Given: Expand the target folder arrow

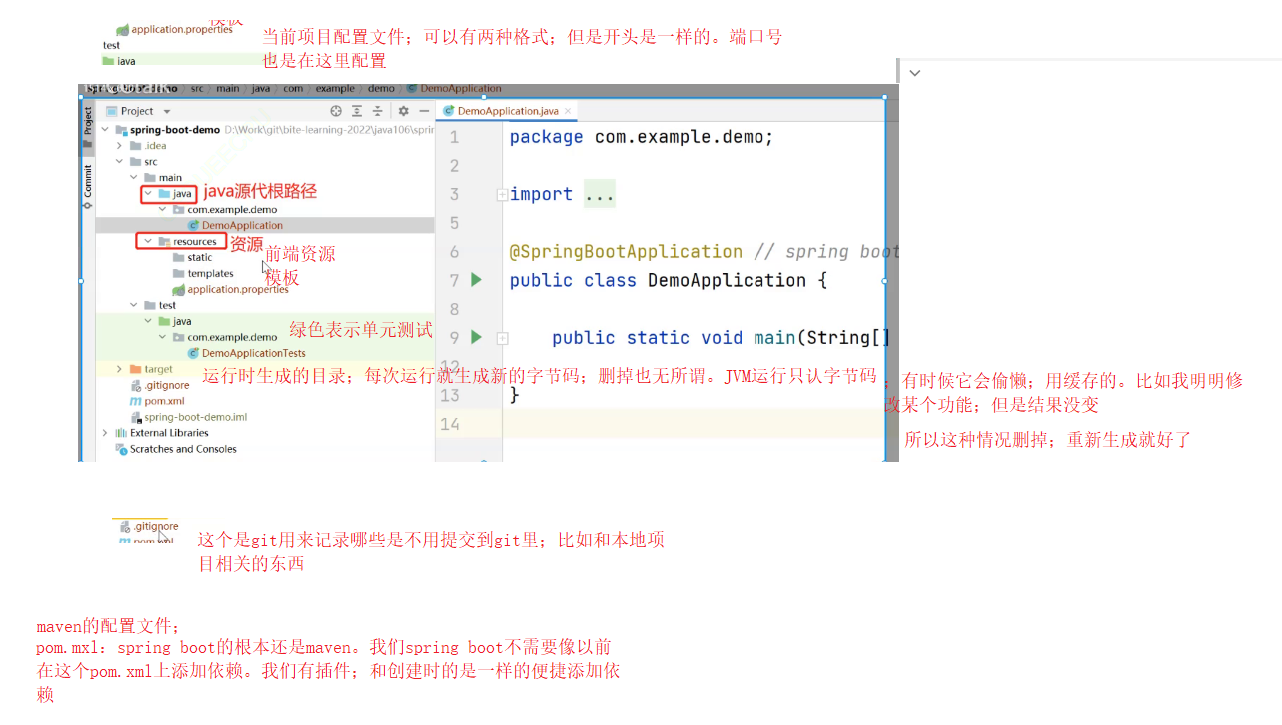Looking at the screenshot, I should pyautogui.click(x=120, y=369).
